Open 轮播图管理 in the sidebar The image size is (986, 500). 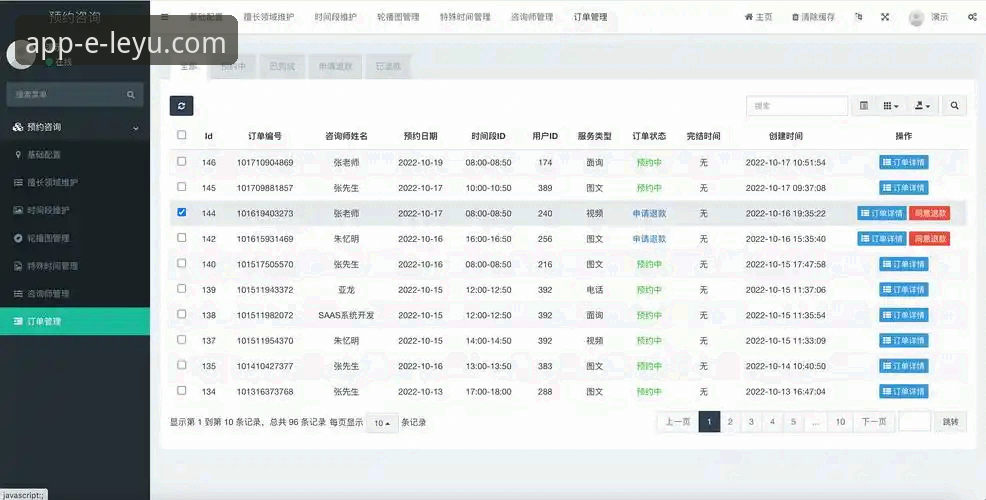tap(48, 238)
